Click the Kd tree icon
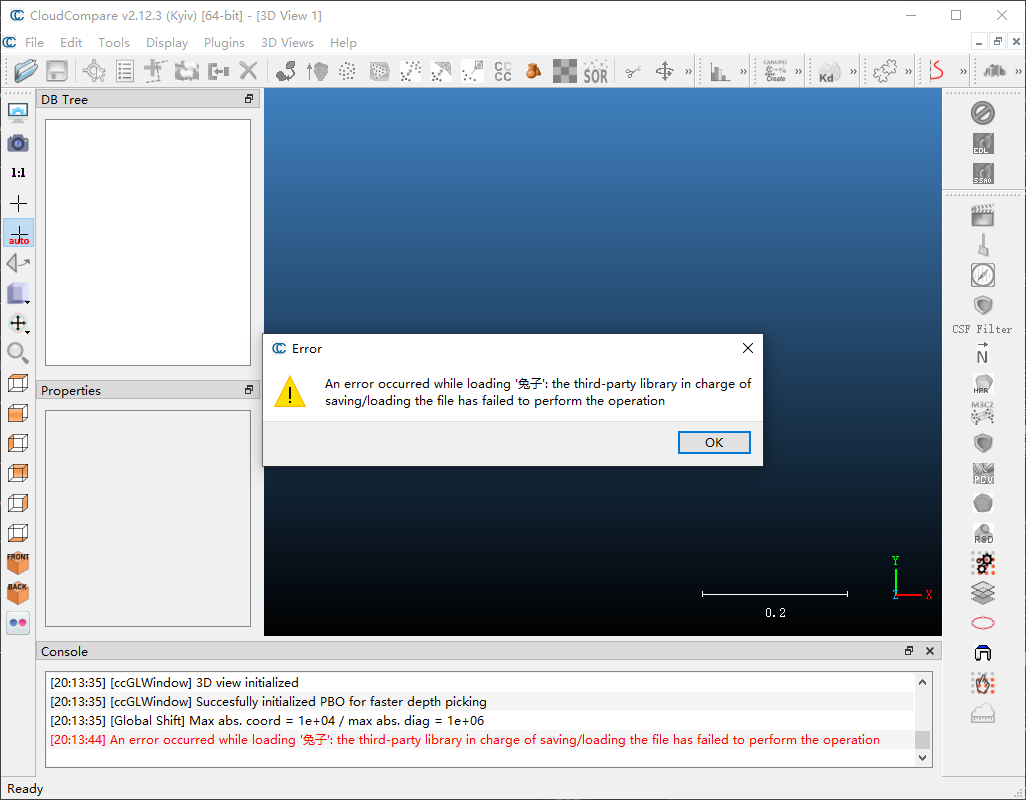The image size is (1026, 800). point(829,71)
